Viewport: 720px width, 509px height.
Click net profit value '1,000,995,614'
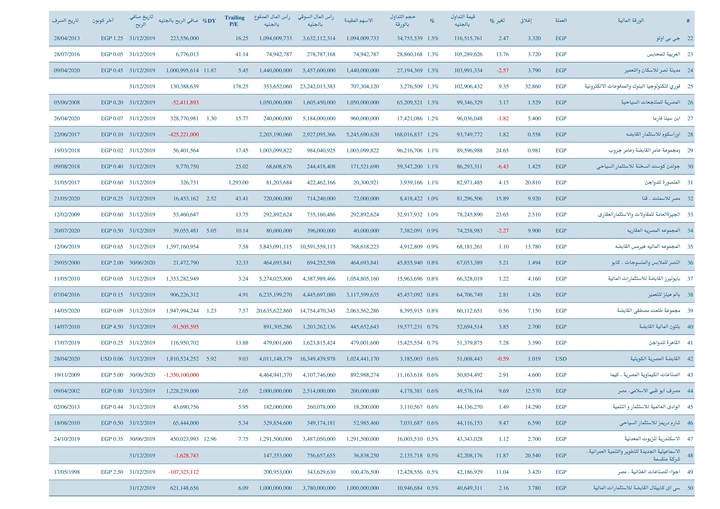pyautogui.click(x=182, y=70)
